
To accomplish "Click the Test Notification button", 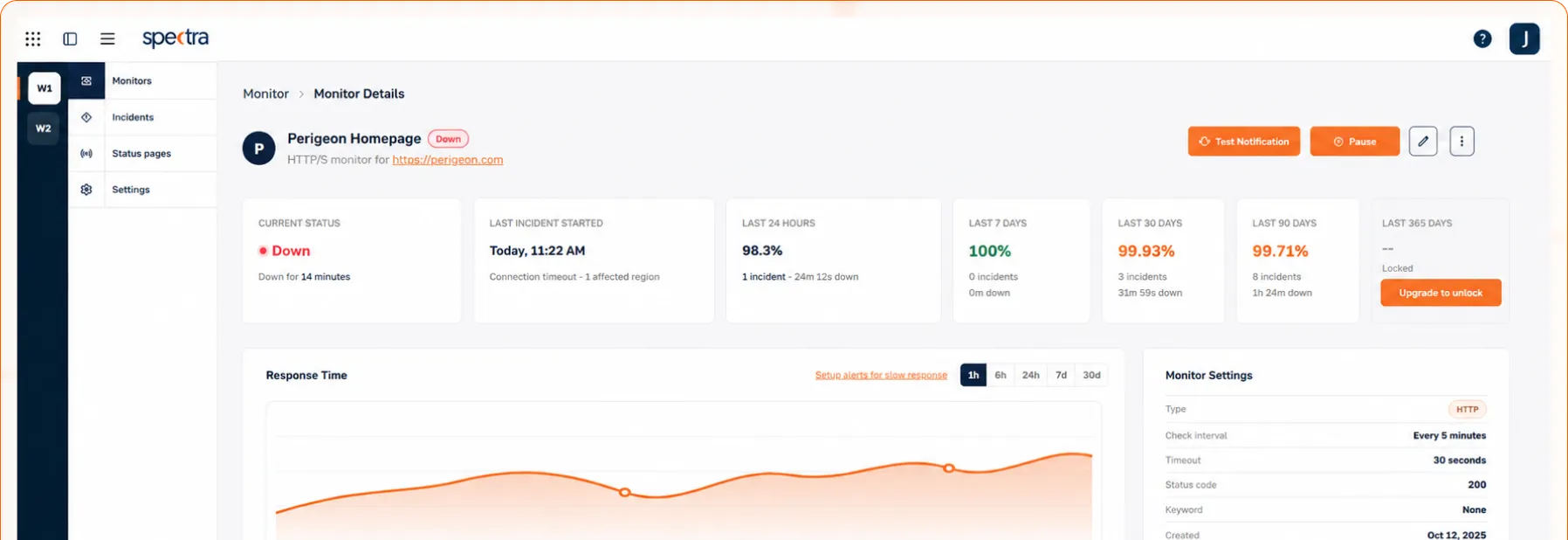I will 1244,142.
